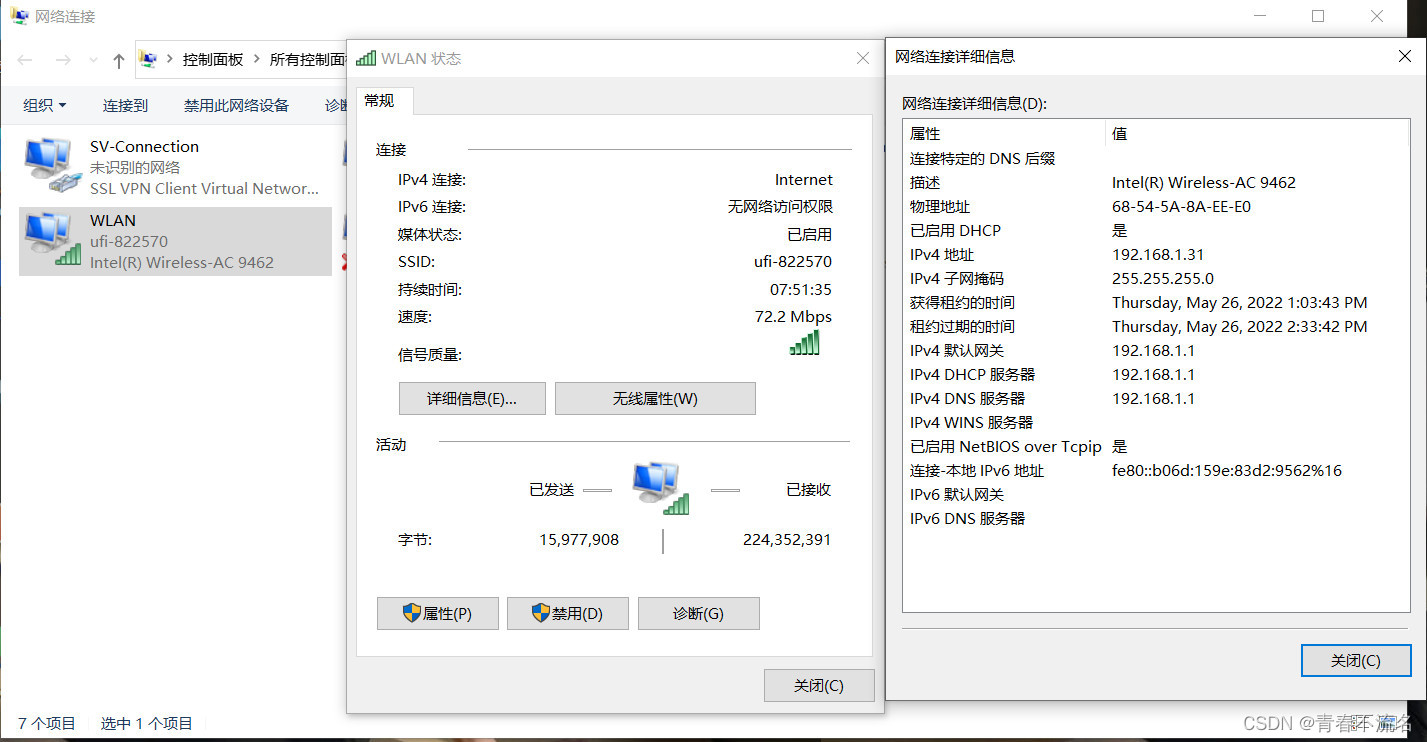
Task: Click the back navigation arrow
Action: click(x=24, y=60)
